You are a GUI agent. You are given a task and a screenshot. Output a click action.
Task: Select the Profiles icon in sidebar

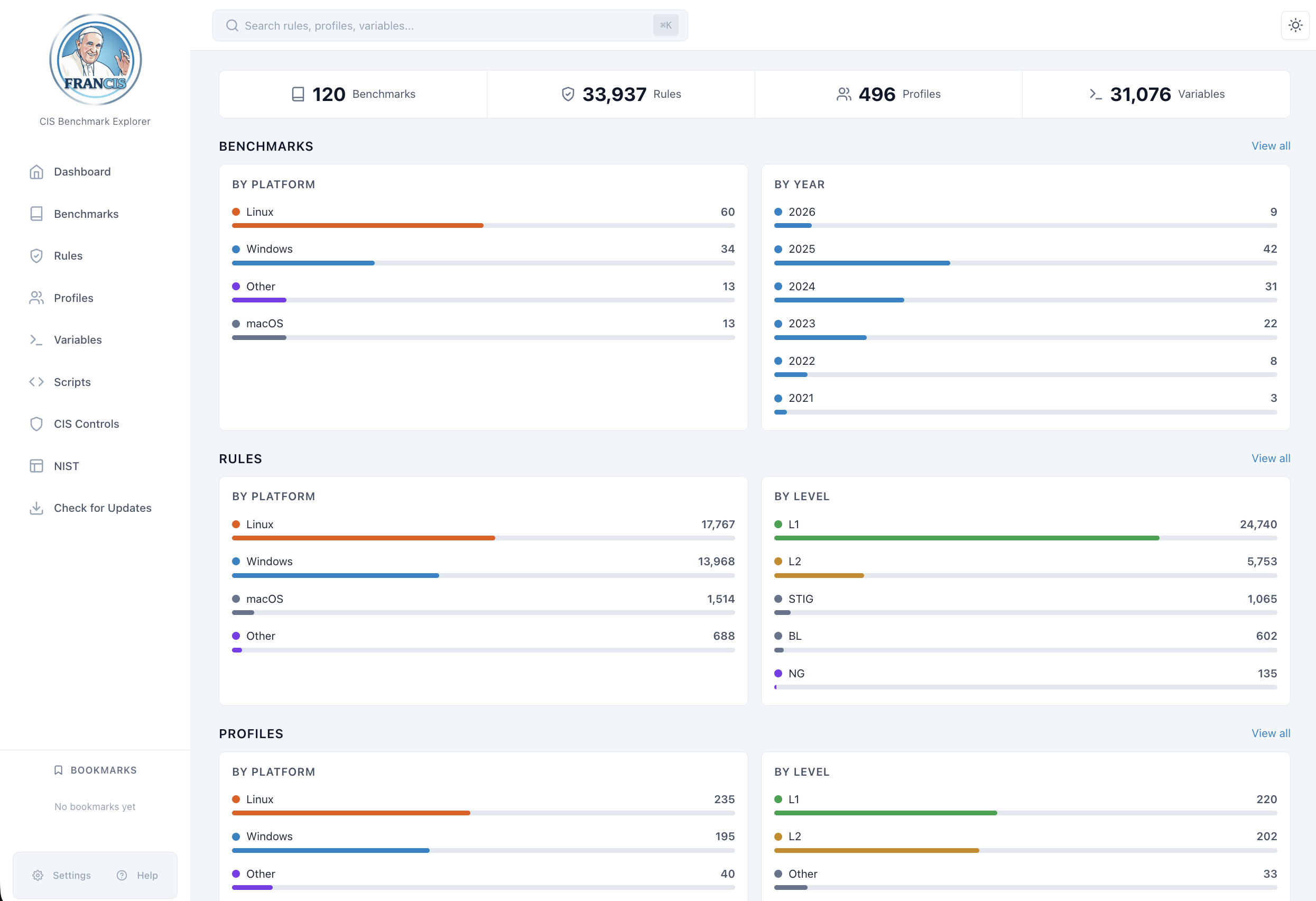(36, 298)
